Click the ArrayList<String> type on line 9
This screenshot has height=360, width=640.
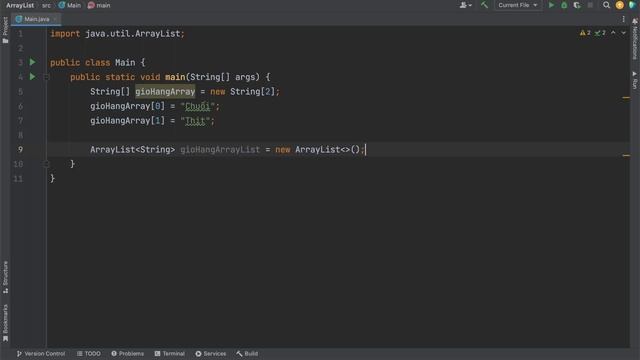click(133, 150)
